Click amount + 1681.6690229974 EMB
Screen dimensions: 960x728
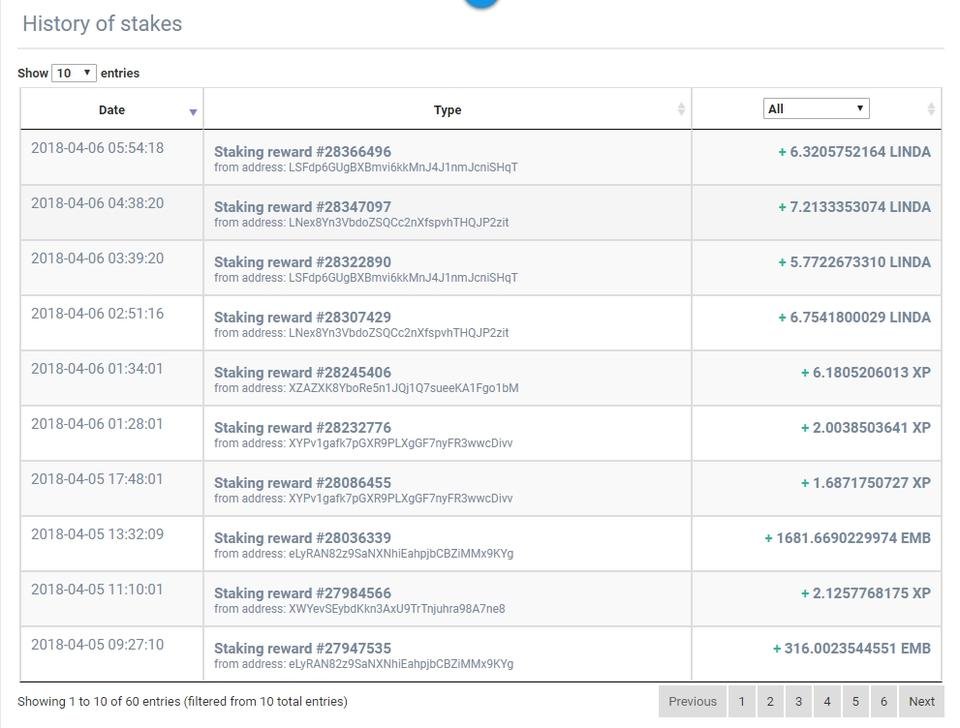[x=847, y=538]
